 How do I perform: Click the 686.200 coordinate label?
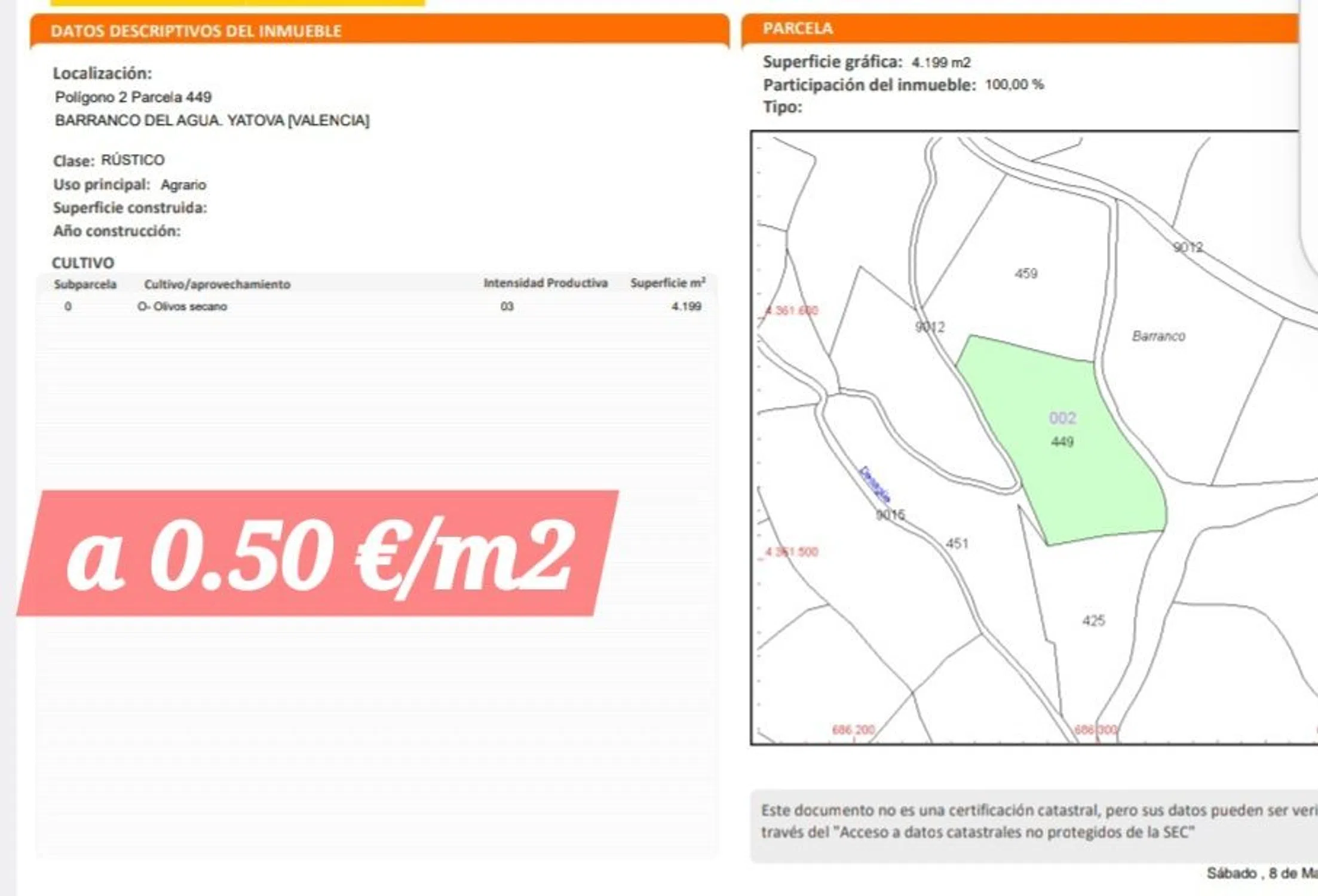(x=853, y=729)
